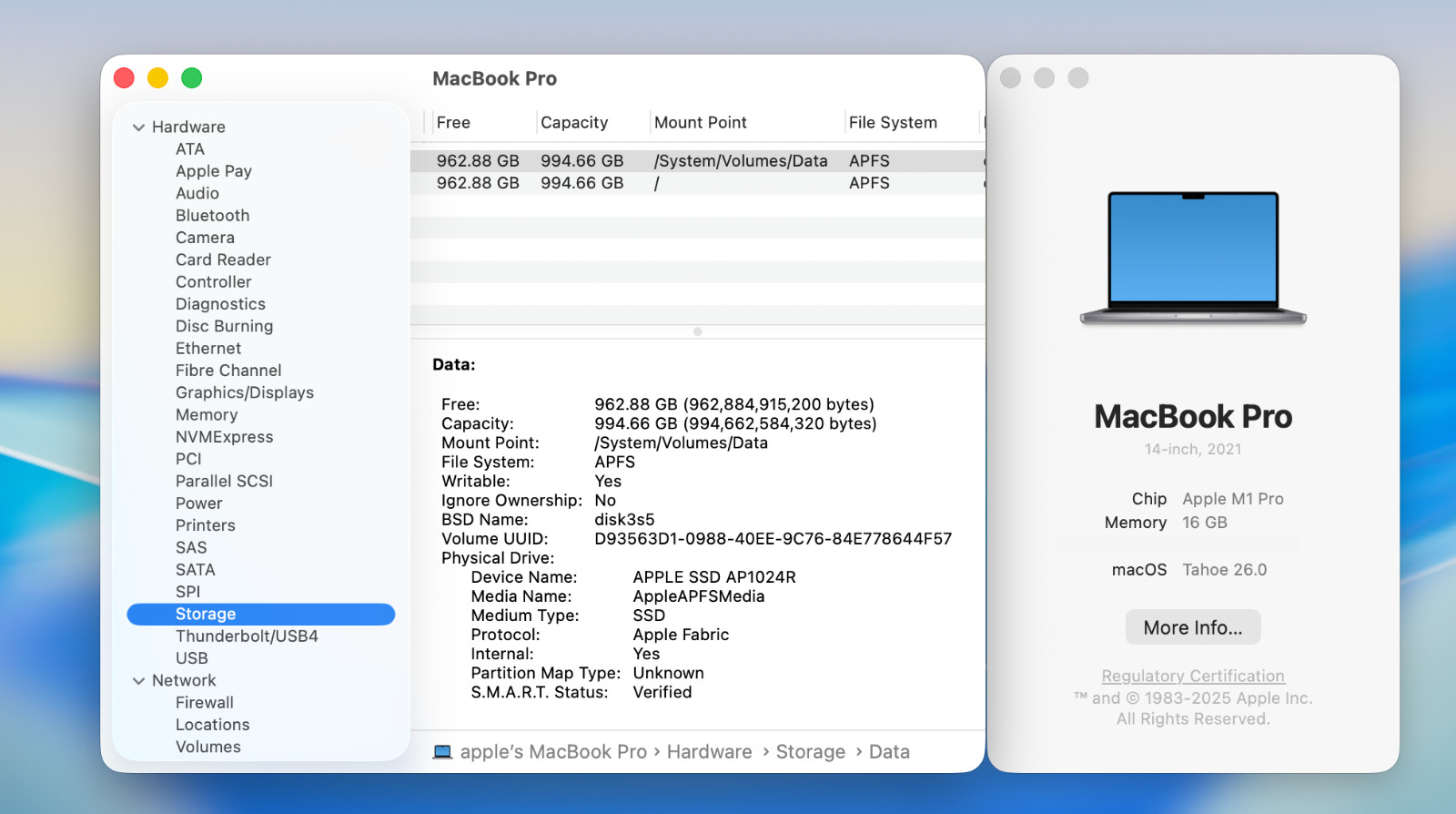Screen dimensions: 1456x814
Task: Select NVMExpress in the sidebar
Action: 225,437
